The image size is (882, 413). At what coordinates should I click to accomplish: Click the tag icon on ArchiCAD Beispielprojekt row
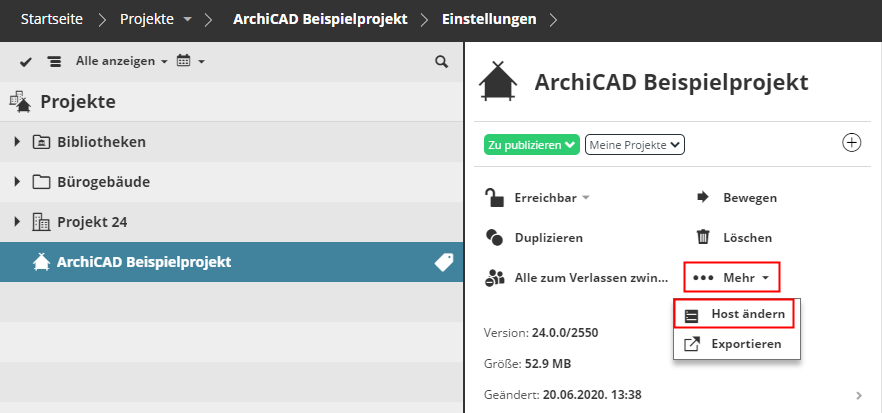point(443,262)
